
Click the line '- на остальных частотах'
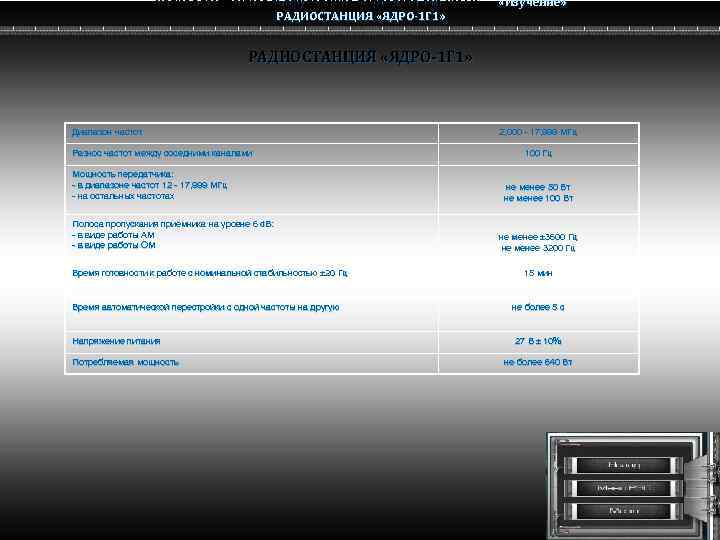(x=123, y=196)
